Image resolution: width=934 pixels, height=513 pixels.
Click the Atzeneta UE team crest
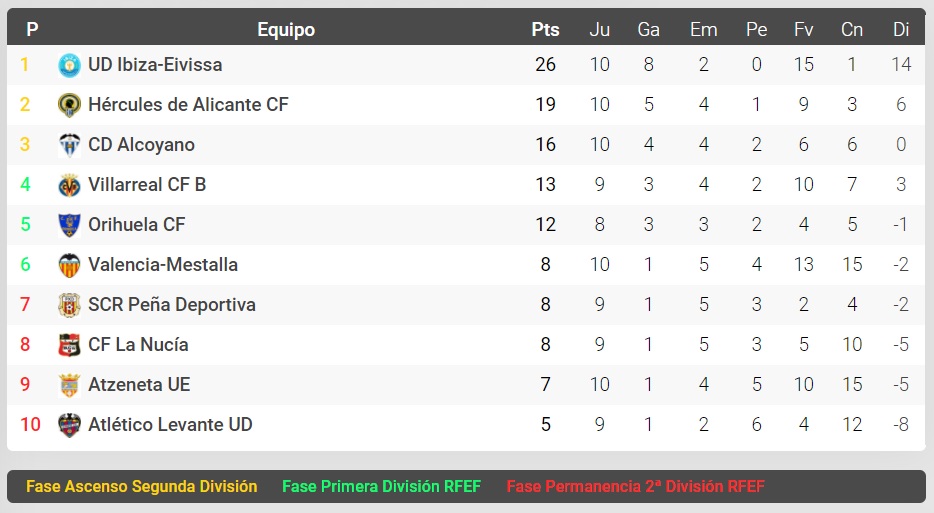pyautogui.click(x=69, y=385)
